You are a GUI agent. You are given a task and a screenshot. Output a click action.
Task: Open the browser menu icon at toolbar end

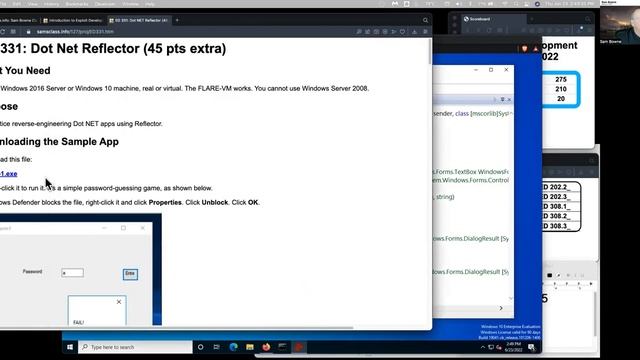[x=425, y=31]
